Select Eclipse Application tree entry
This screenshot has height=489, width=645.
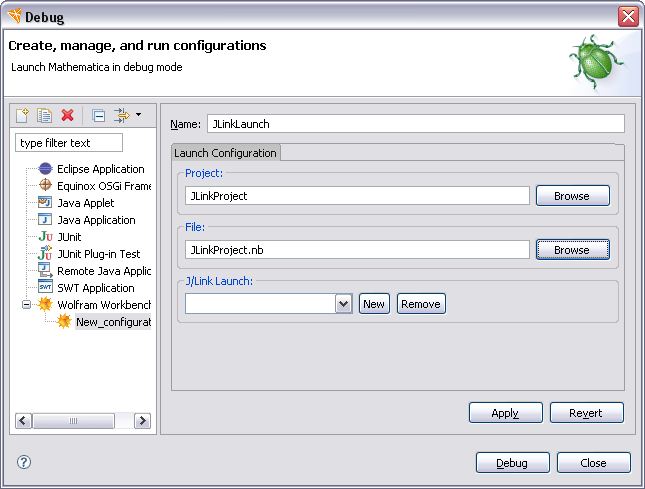tap(101, 169)
